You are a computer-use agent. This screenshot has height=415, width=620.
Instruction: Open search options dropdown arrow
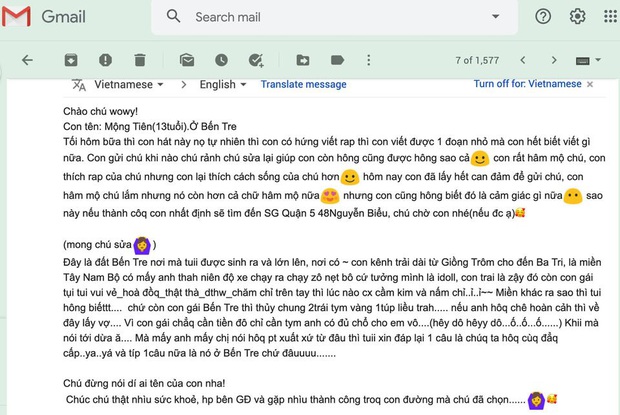495,17
